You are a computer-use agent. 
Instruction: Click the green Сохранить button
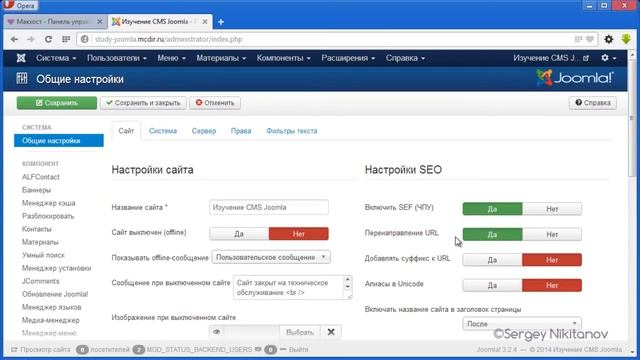(x=57, y=103)
